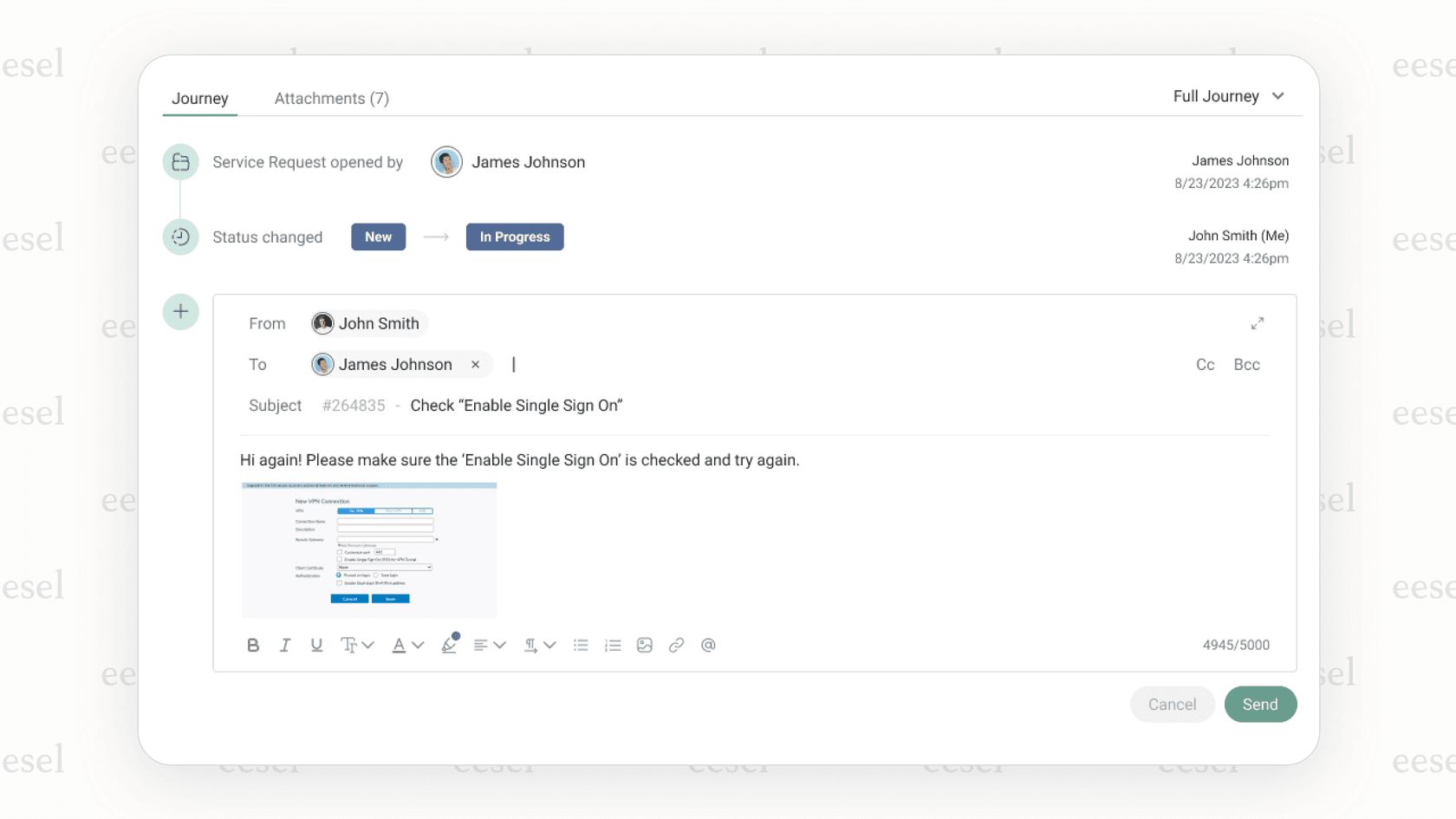Toggle underline formatting
This screenshot has width=1456, height=819.
[x=316, y=645]
